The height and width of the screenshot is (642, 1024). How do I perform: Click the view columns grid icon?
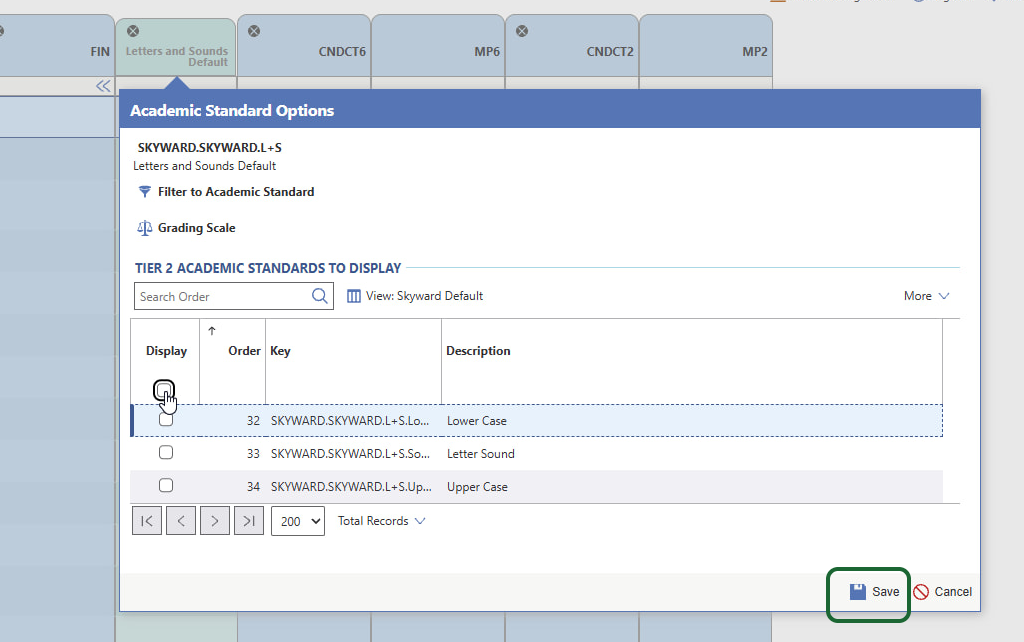353,296
